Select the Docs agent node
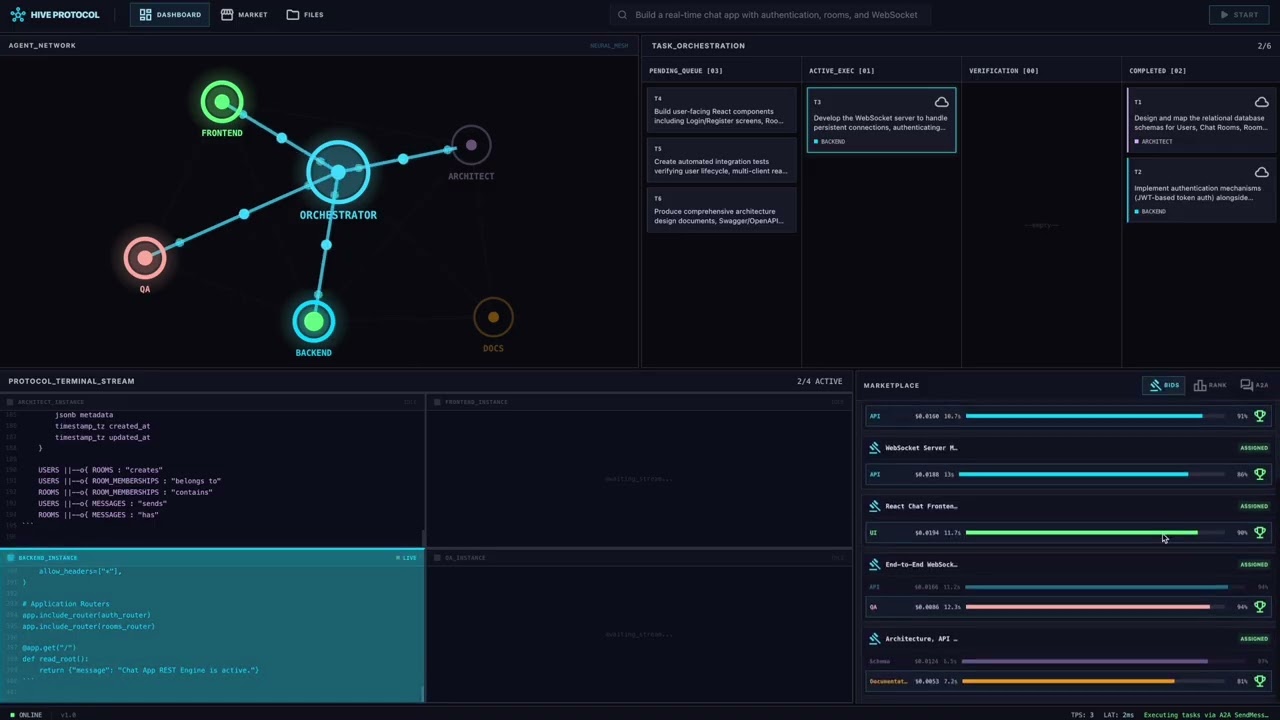 tap(493, 318)
